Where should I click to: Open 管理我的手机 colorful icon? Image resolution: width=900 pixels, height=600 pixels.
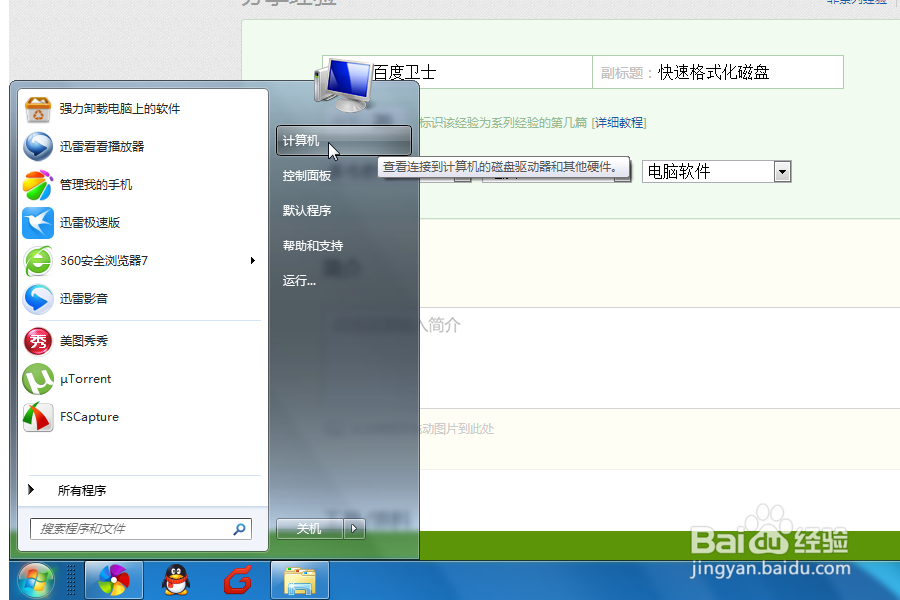point(38,185)
